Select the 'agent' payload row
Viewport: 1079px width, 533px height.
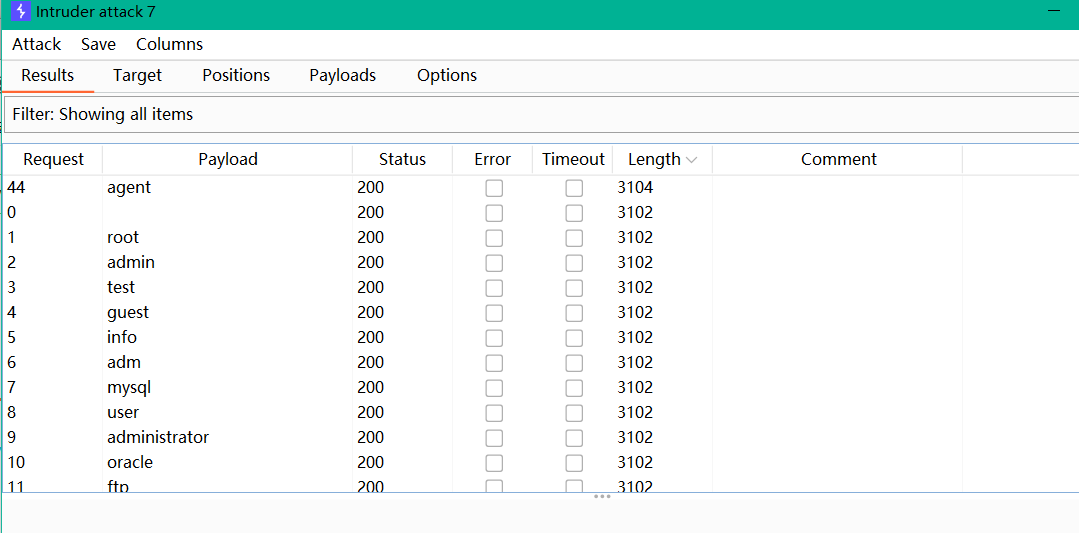(x=540, y=187)
